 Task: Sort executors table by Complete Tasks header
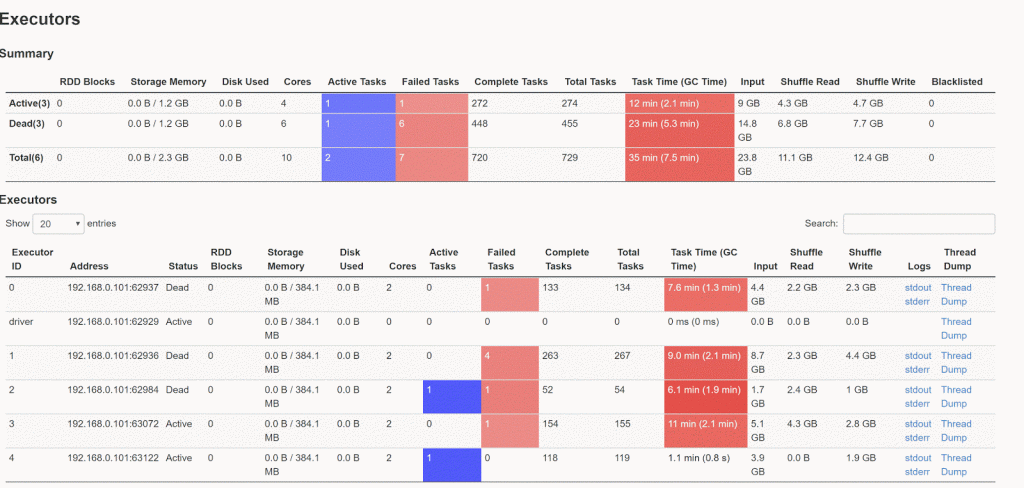pos(567,259)
